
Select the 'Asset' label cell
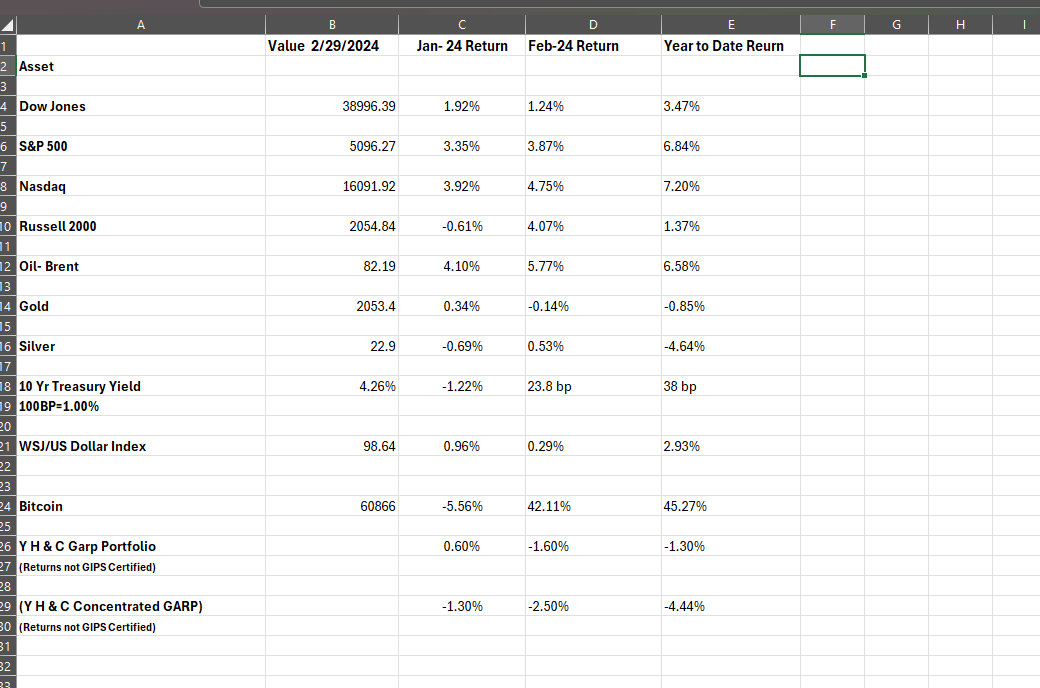pyautogui.click(x=141, y=66)
